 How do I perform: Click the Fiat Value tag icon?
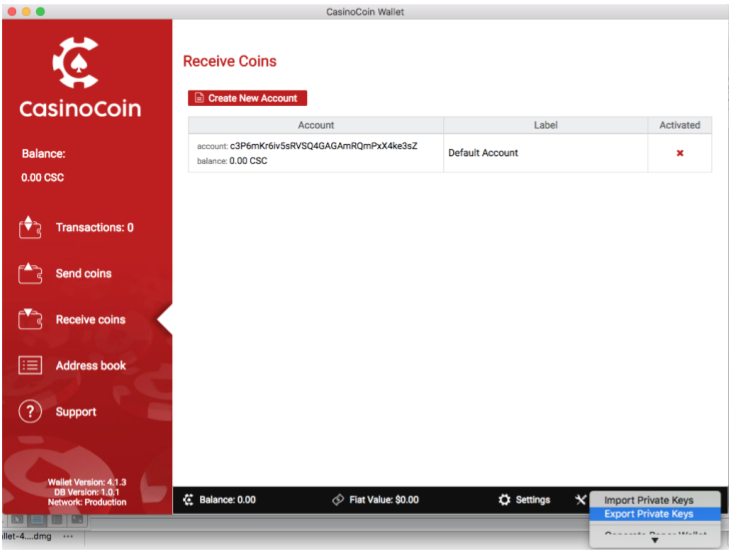click(338, 500)
